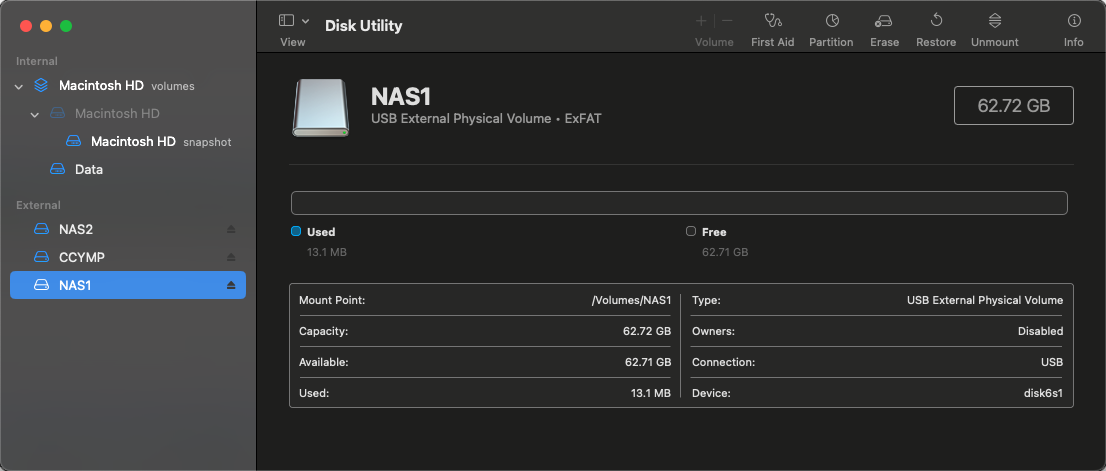Unmount the NAS1 volume from toolbar

tap(994, 21)
